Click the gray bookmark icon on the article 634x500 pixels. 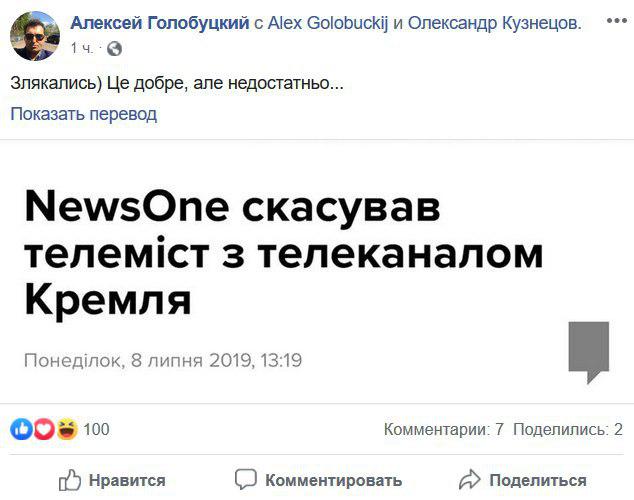point(588,351)
